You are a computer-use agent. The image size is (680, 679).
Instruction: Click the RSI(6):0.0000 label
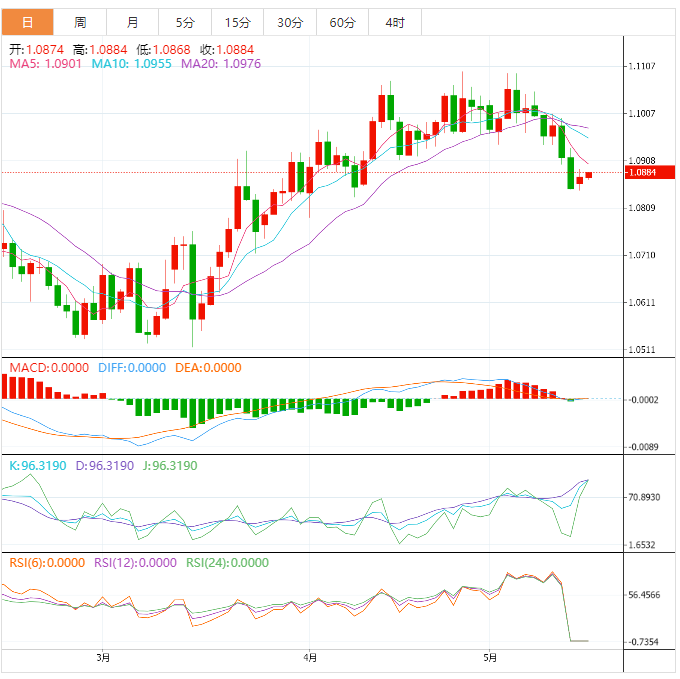47,563
